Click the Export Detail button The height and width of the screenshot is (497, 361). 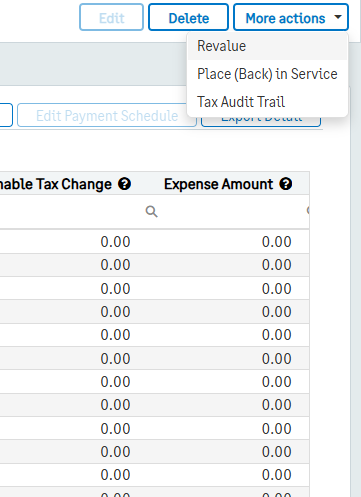261,122
